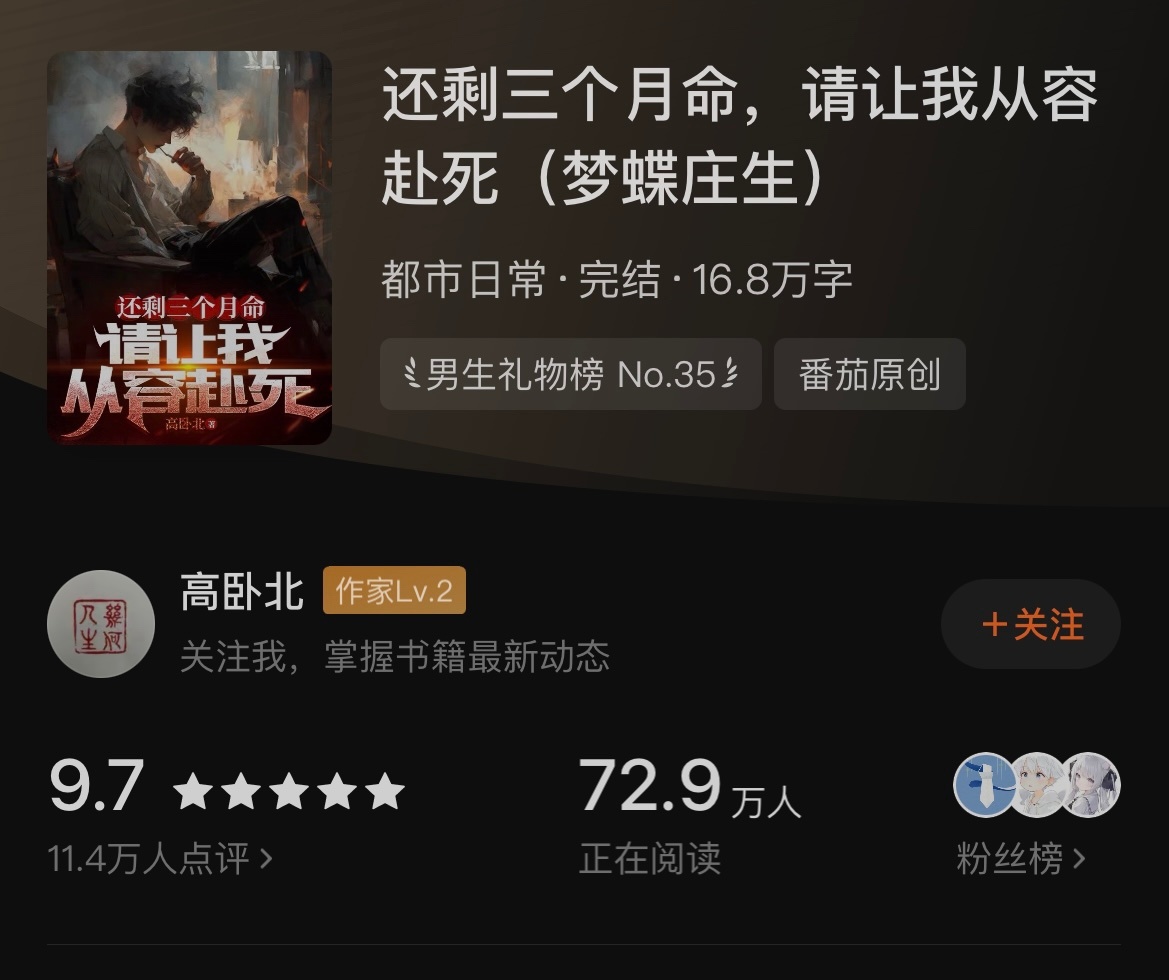The width and height of the screenshot is (1169, 980).
Task: Tap the first fan avatar with tie
Action: tap(985, 785)
